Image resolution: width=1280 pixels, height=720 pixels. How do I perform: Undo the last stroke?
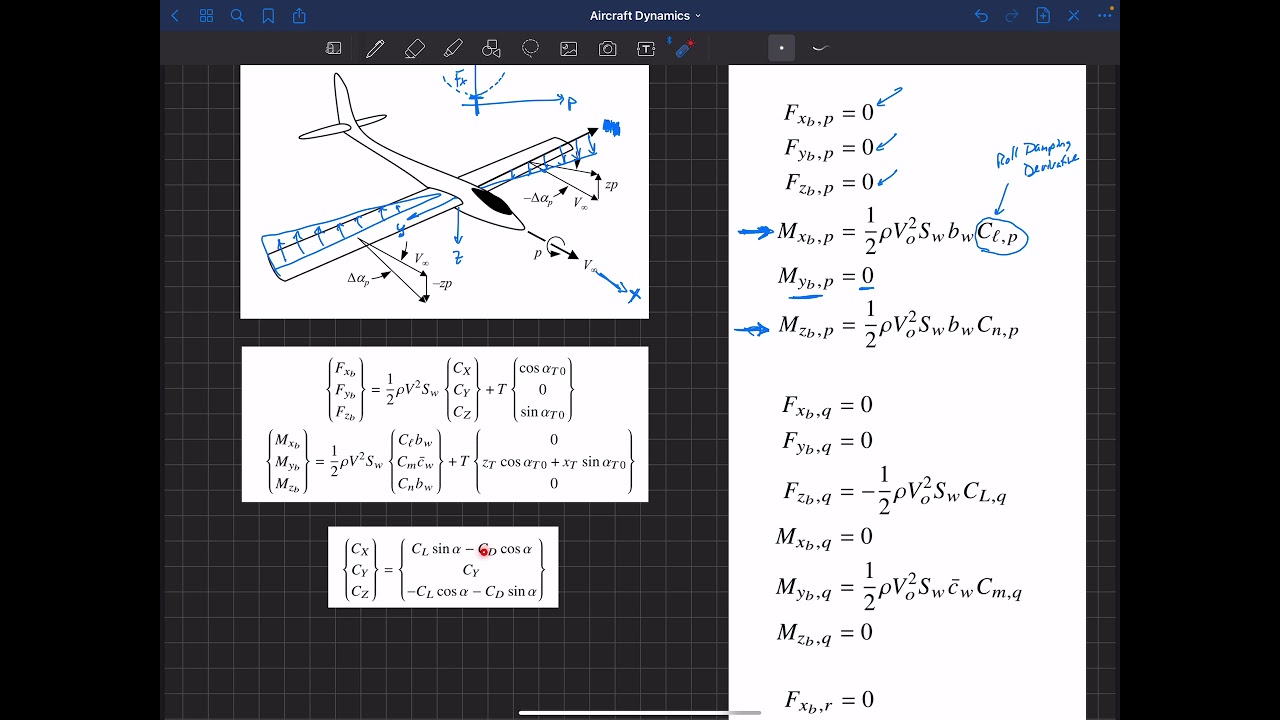(981, 16)
